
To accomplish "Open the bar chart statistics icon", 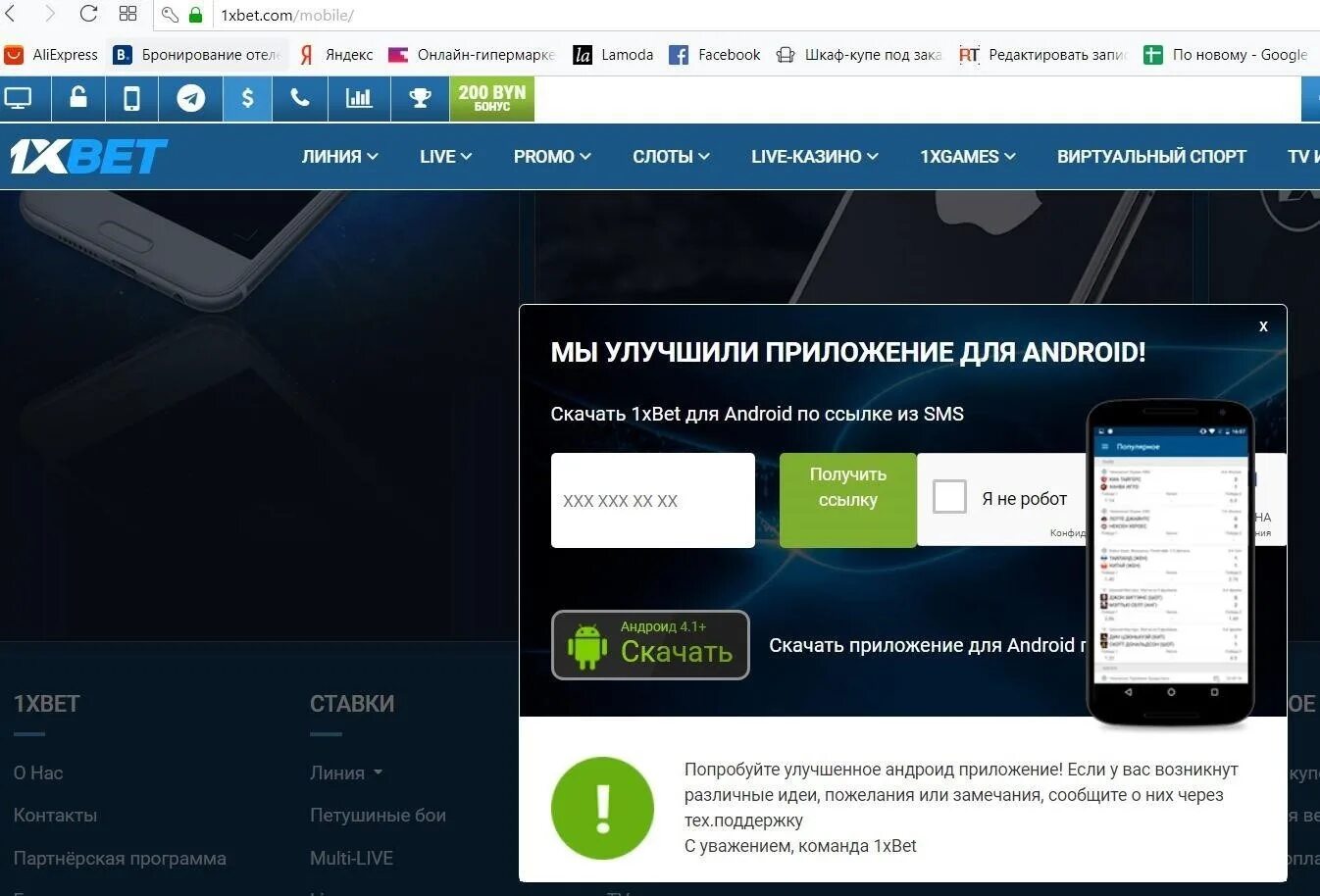I will (x=359, y=98).
